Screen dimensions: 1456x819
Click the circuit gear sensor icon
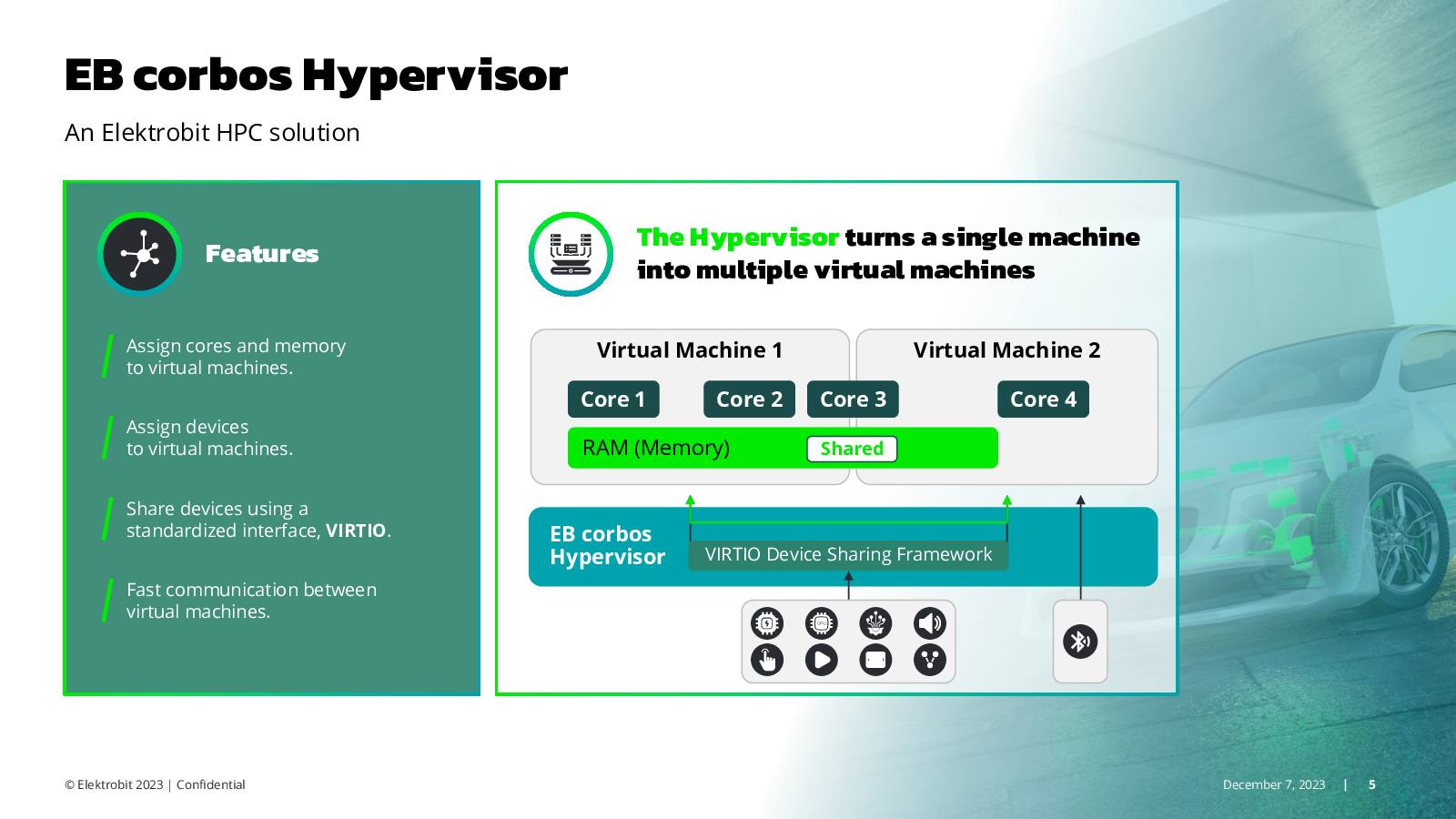click(875, 623)
